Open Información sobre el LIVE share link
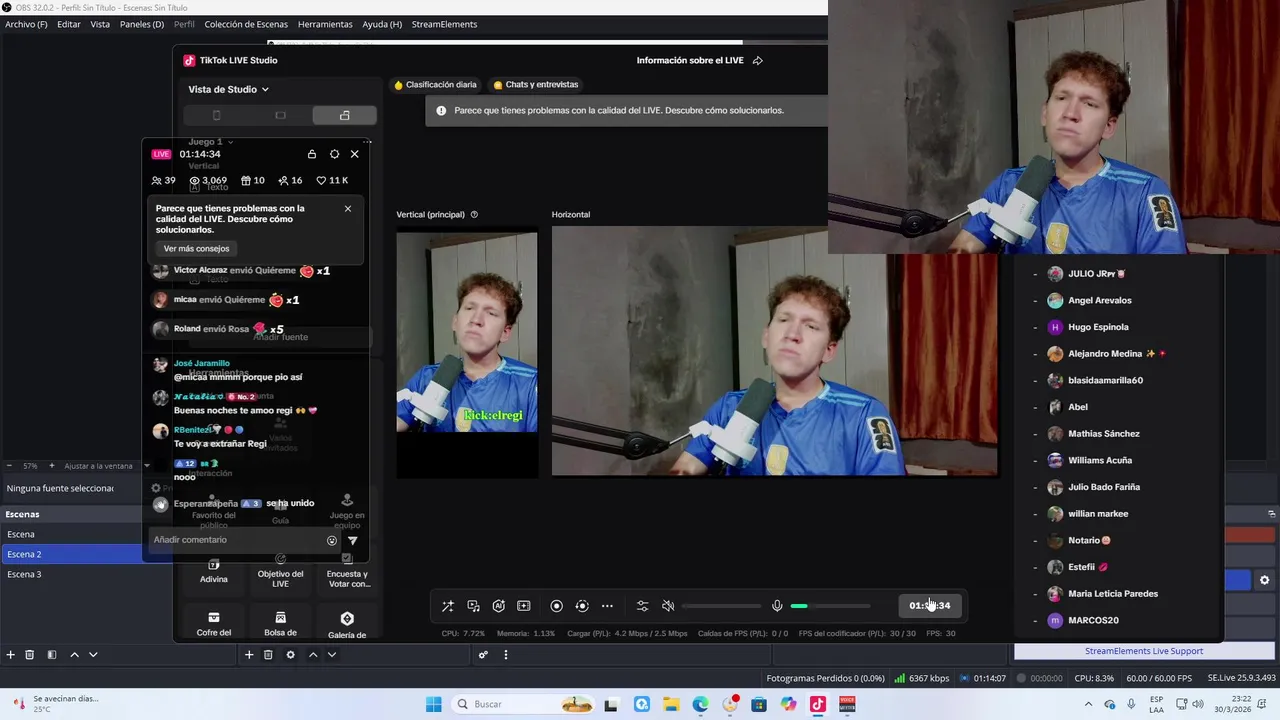 point(699,60)
